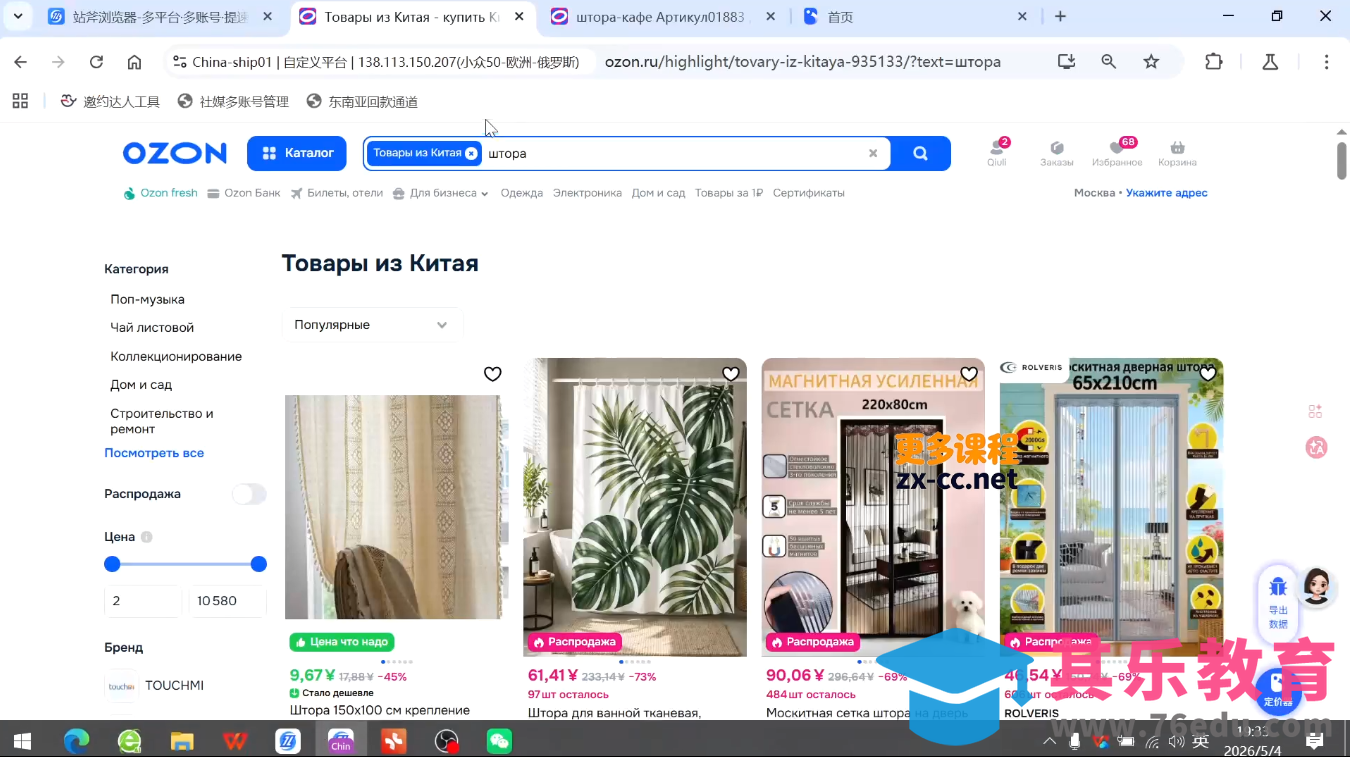Click the right handle of the price slider

(x=259, y=564)
